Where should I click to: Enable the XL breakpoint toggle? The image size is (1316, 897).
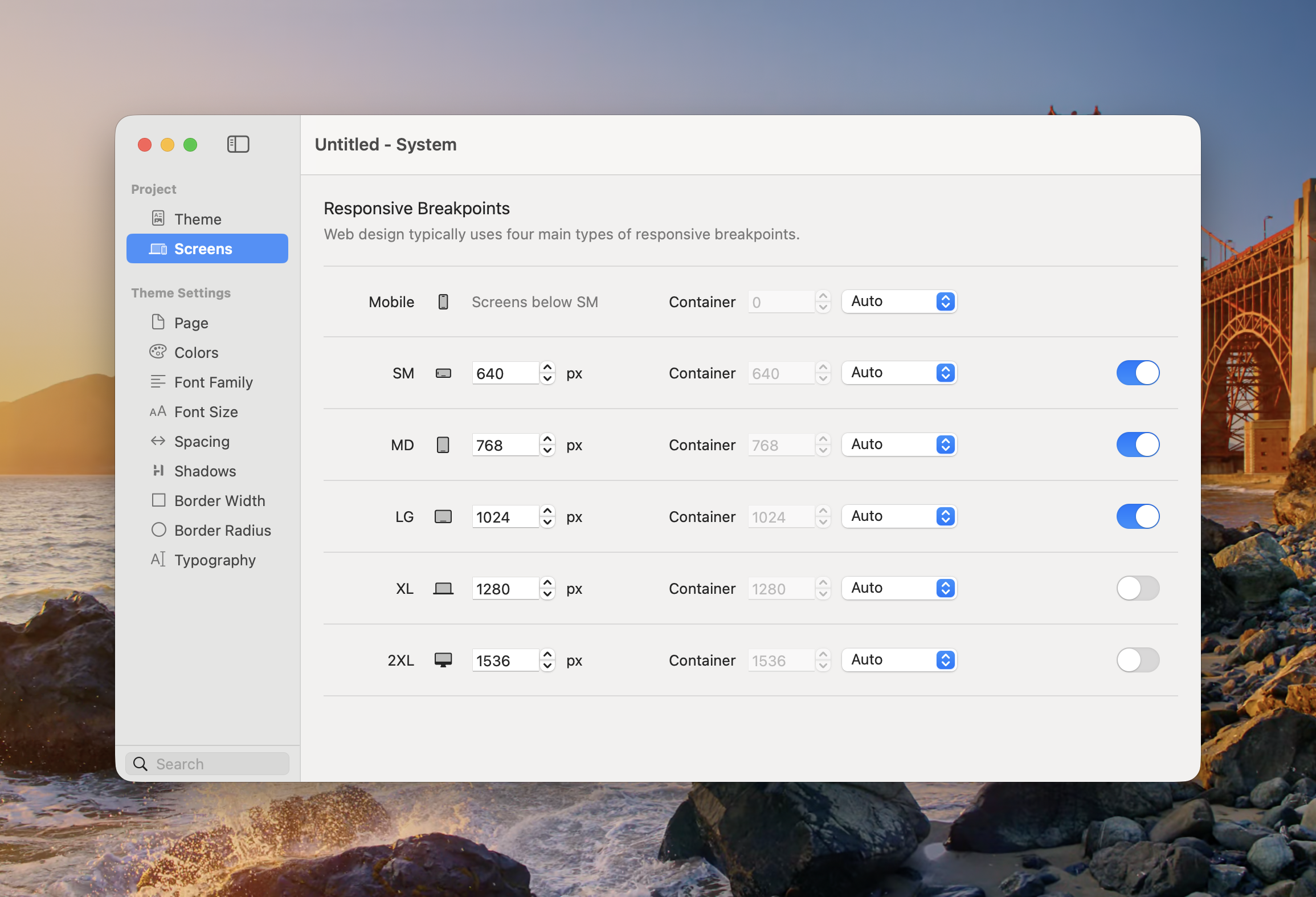coord(1138,589)
